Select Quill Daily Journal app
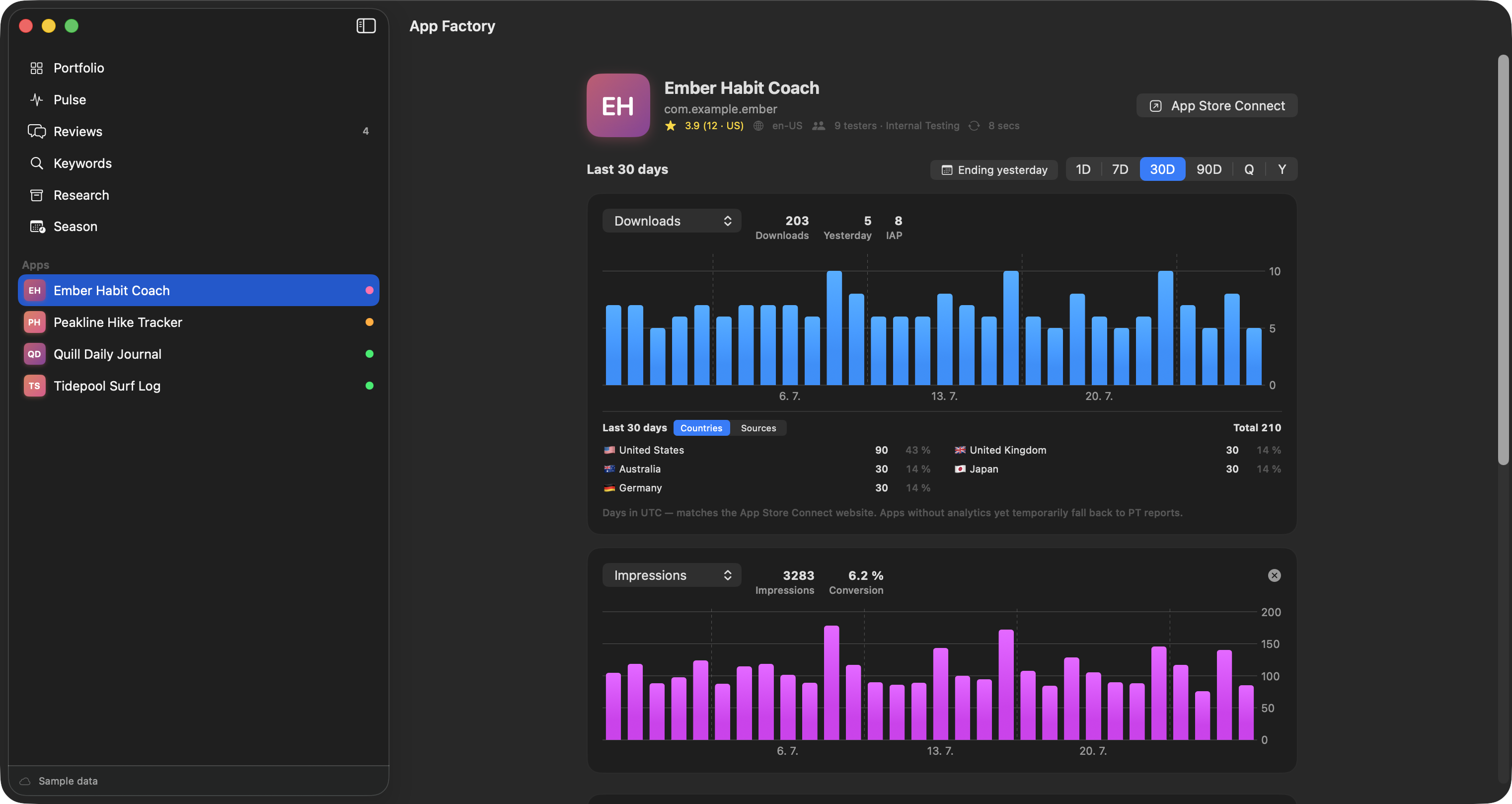Image resolution: width=1512 pixels, height=804 pixels. click(198, 354)
